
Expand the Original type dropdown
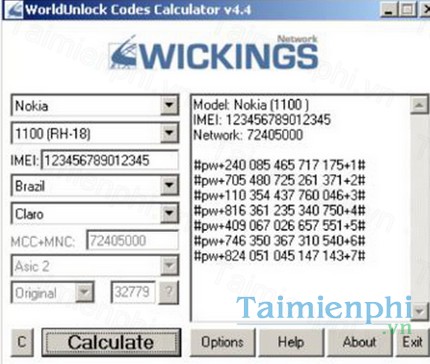click(84, 293)
